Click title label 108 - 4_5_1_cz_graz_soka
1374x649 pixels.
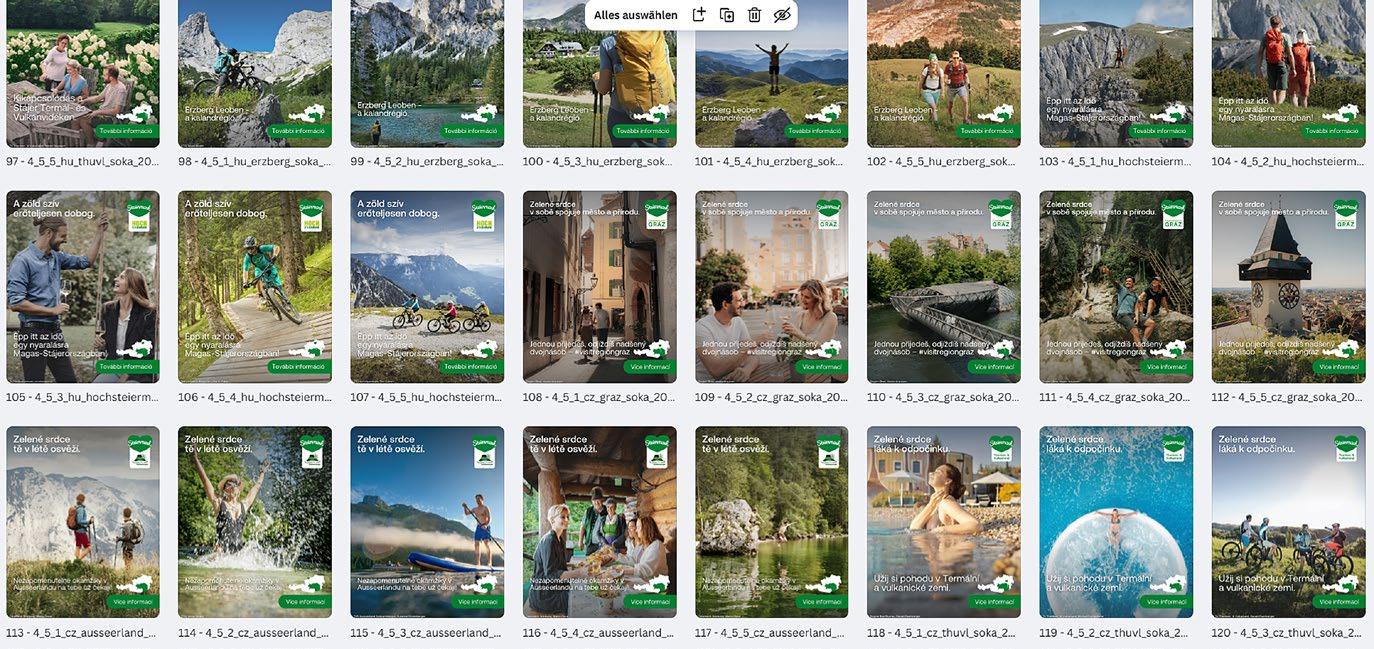(599, 397)
